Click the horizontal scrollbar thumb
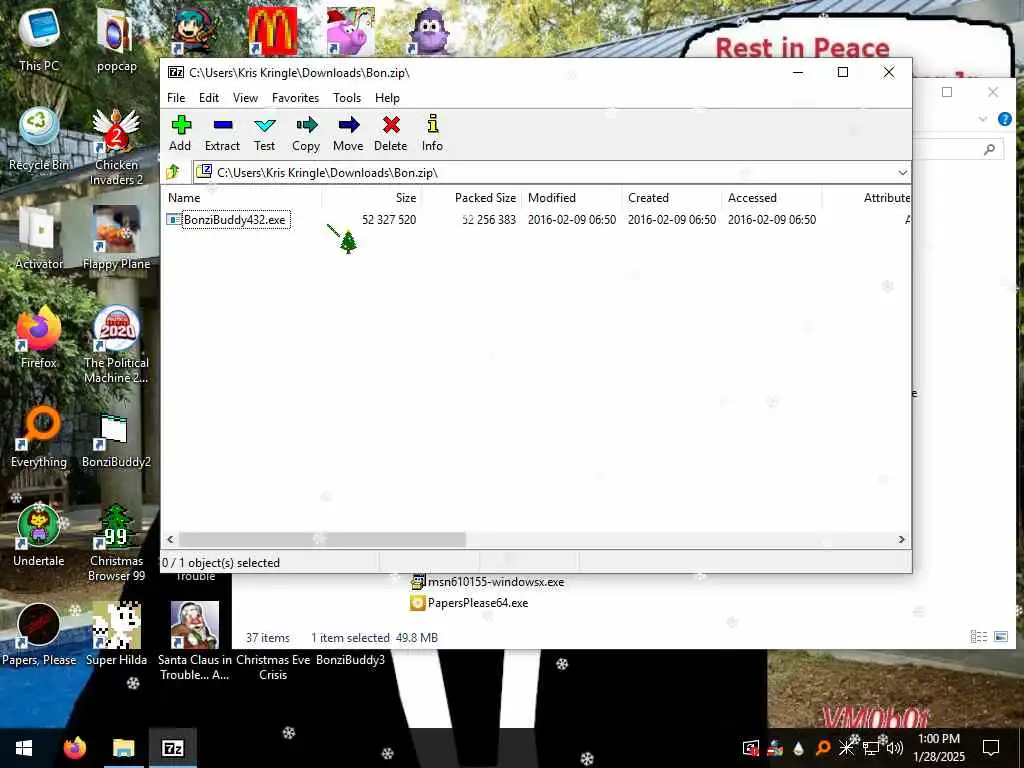This screenshot has width=1024, height=768. click(x=322, y=539)
